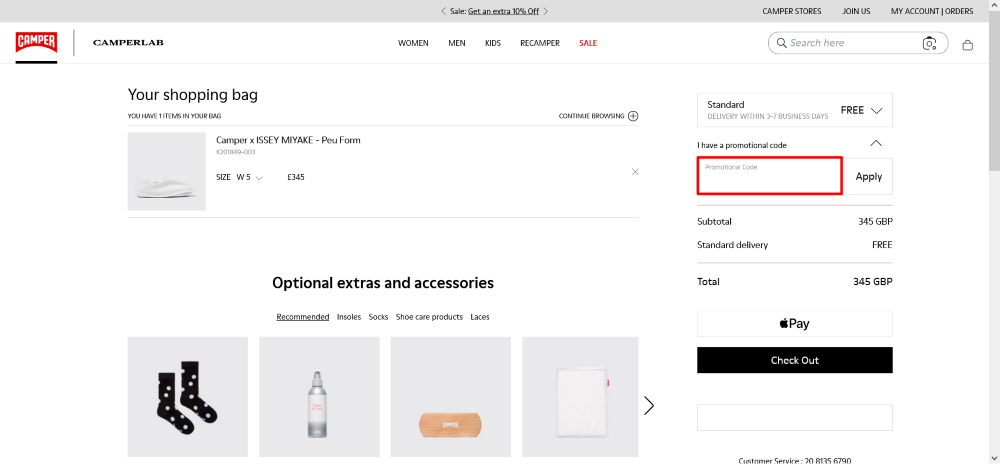Screen dimensions: 1000x464
Task: Select the Recommended tab
Action: tap(303, 317)
